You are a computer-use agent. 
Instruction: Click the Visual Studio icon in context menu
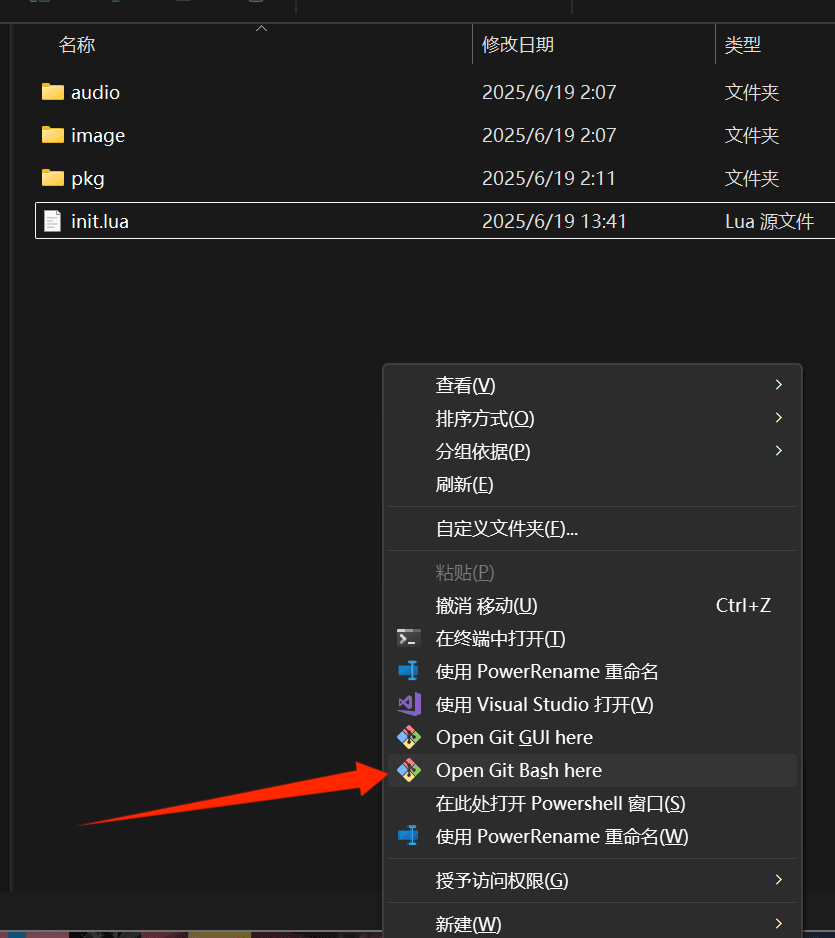point(409,704)
